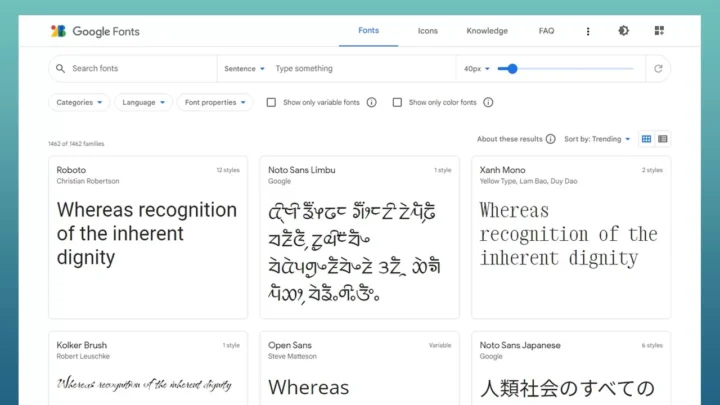The width and height of the screenshot is (720, 405).
Task: Click the Japanese preview sample text
Action: coord(567,388)
